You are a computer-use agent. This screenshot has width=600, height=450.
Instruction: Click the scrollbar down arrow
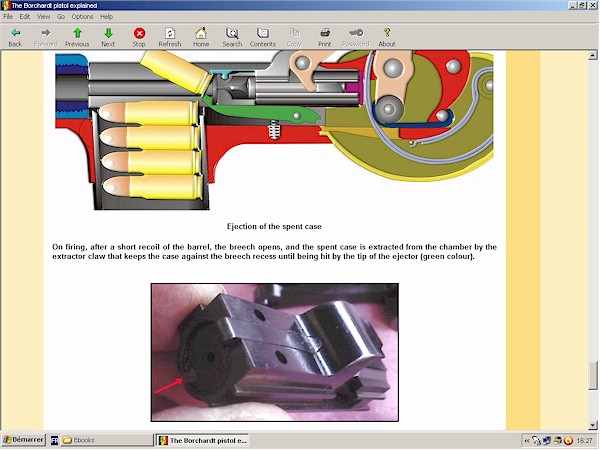pos(592,425)
